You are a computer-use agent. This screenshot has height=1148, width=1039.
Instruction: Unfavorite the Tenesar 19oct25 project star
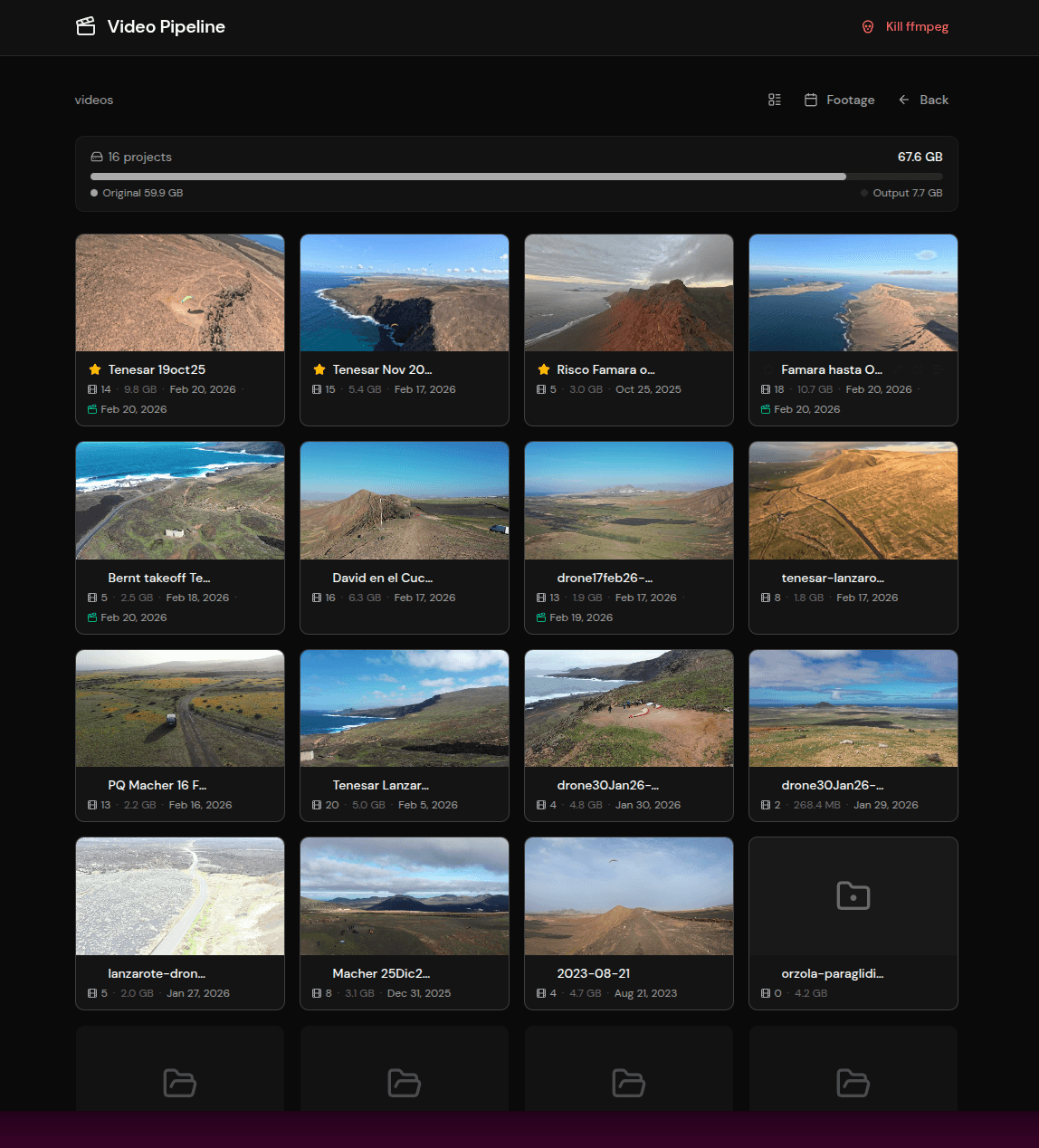[93, 368]
